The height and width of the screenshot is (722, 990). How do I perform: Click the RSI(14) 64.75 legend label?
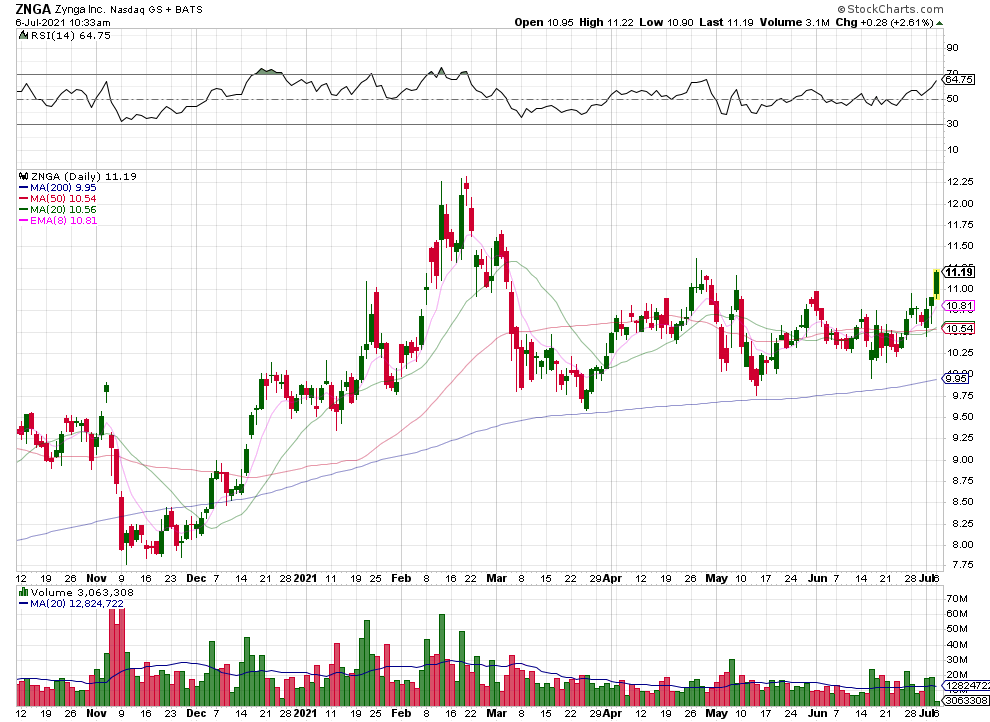point(70,35)
